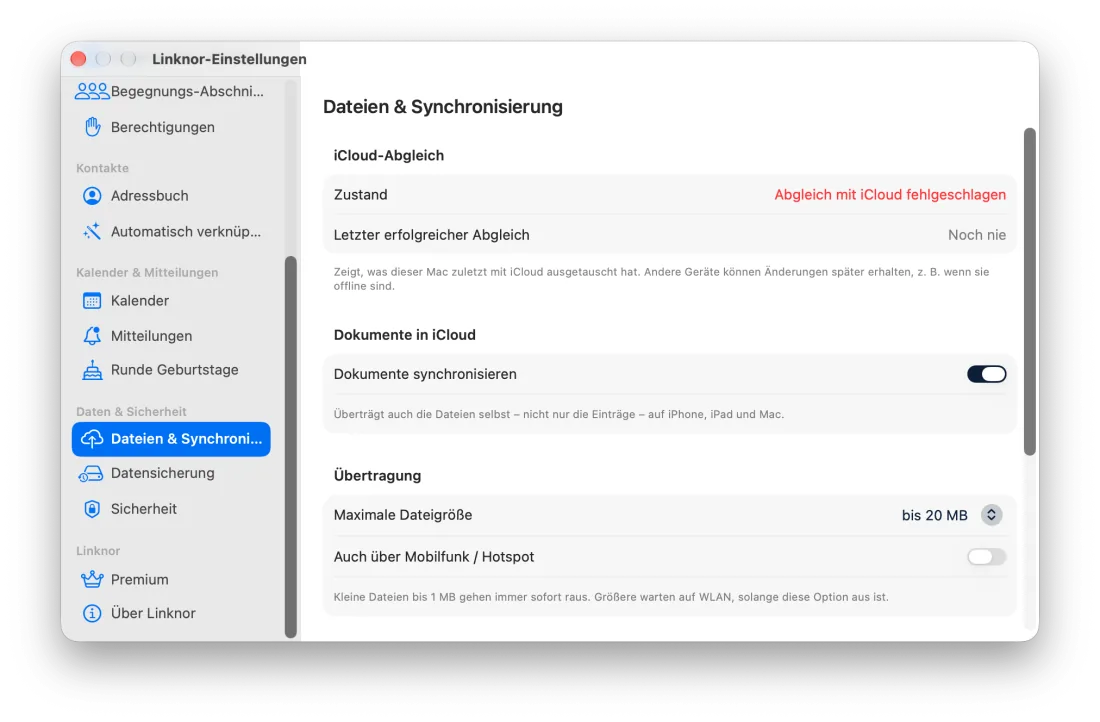Click the iCloud-Abgleich section heading
Viewport: 1100px width, 722px height.
point(389,156)
